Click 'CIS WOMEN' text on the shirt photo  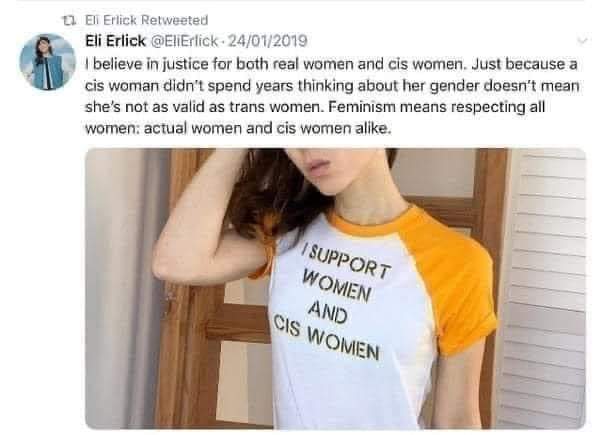coord(326,337)
